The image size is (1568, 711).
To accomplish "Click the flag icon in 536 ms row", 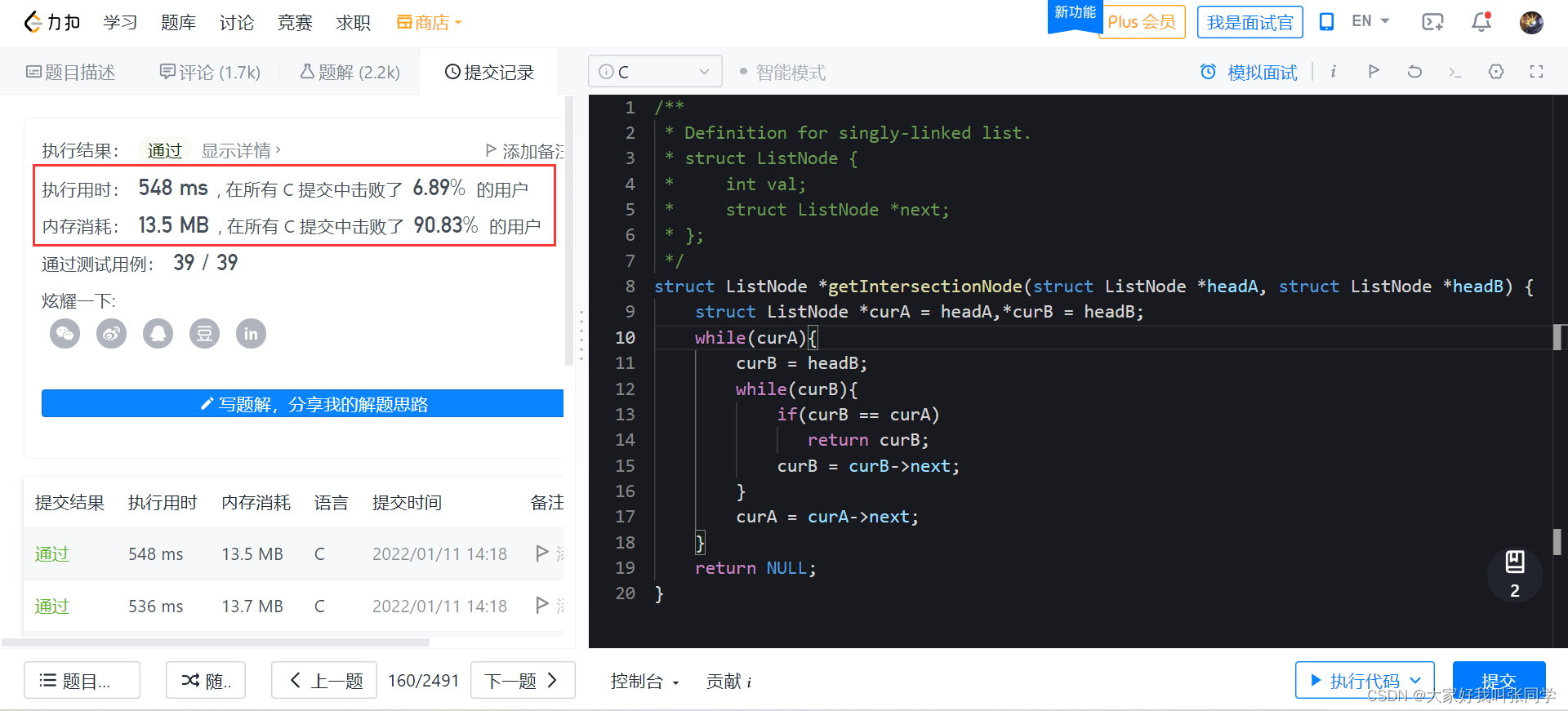I will 541,605.
